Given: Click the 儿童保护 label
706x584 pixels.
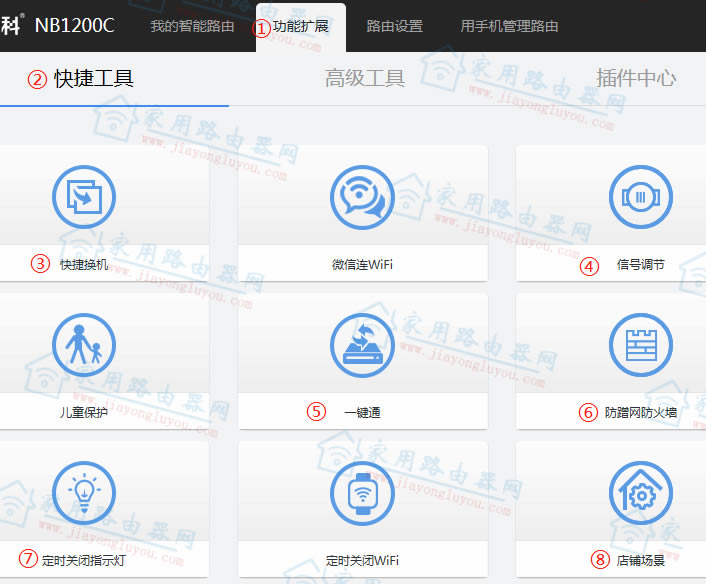Looking at the screenshot, I should pyautogui.click(x=84, y=412).
